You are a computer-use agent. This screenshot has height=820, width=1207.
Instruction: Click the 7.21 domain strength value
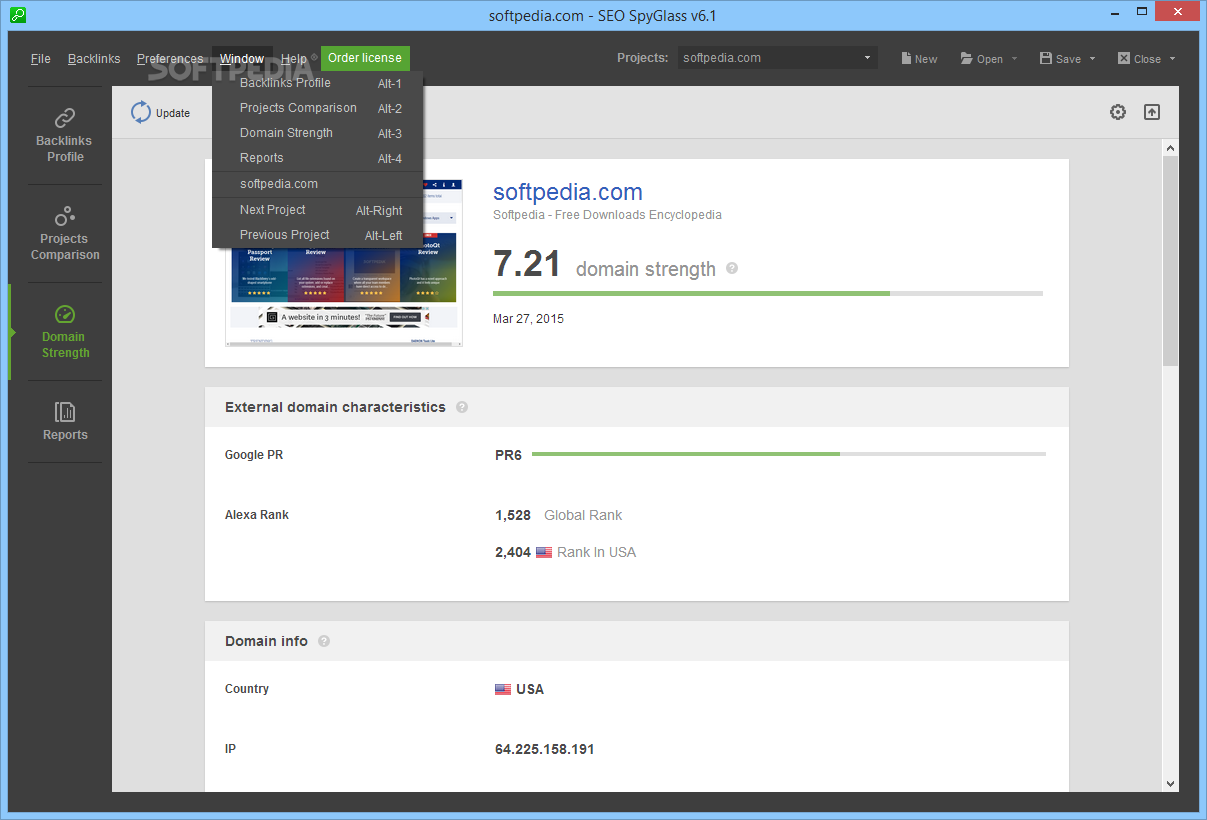point(527,265)
